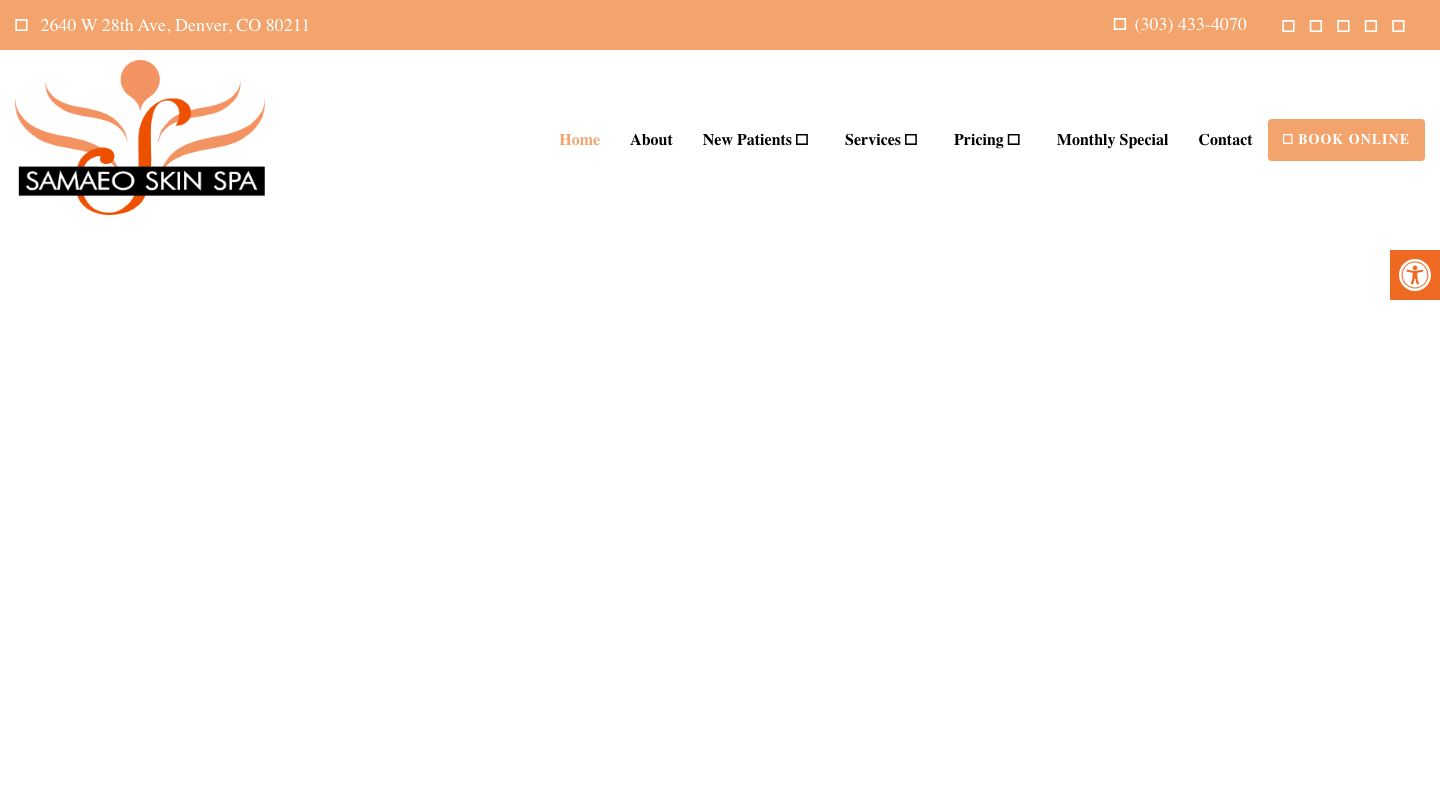Open the accessibility tools widget

pos(1414,275)
